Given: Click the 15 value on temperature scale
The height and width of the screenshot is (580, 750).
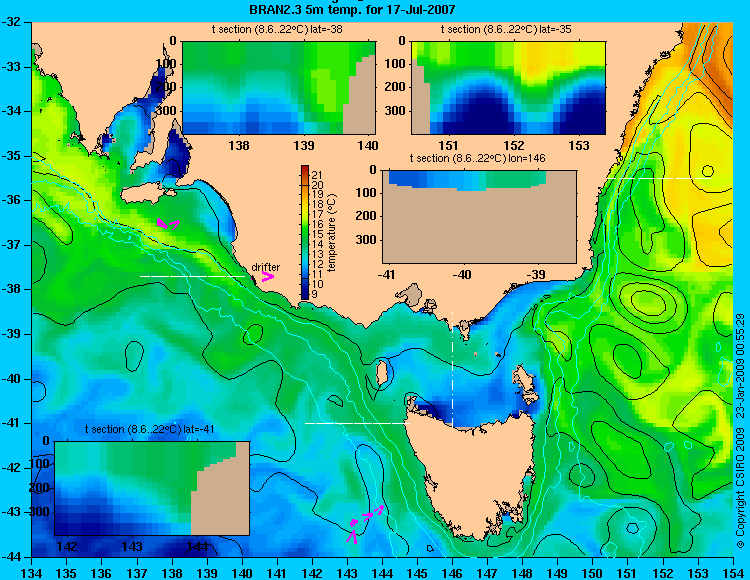Looking at the screenshot, I should (318, 234).
